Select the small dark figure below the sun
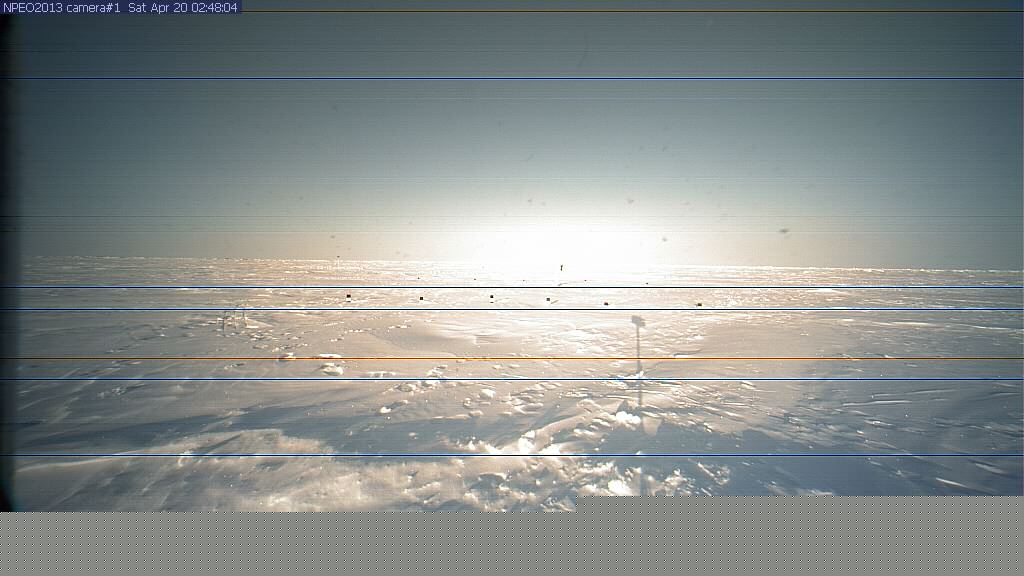The image size is (1024, 576). pos(562,268)
